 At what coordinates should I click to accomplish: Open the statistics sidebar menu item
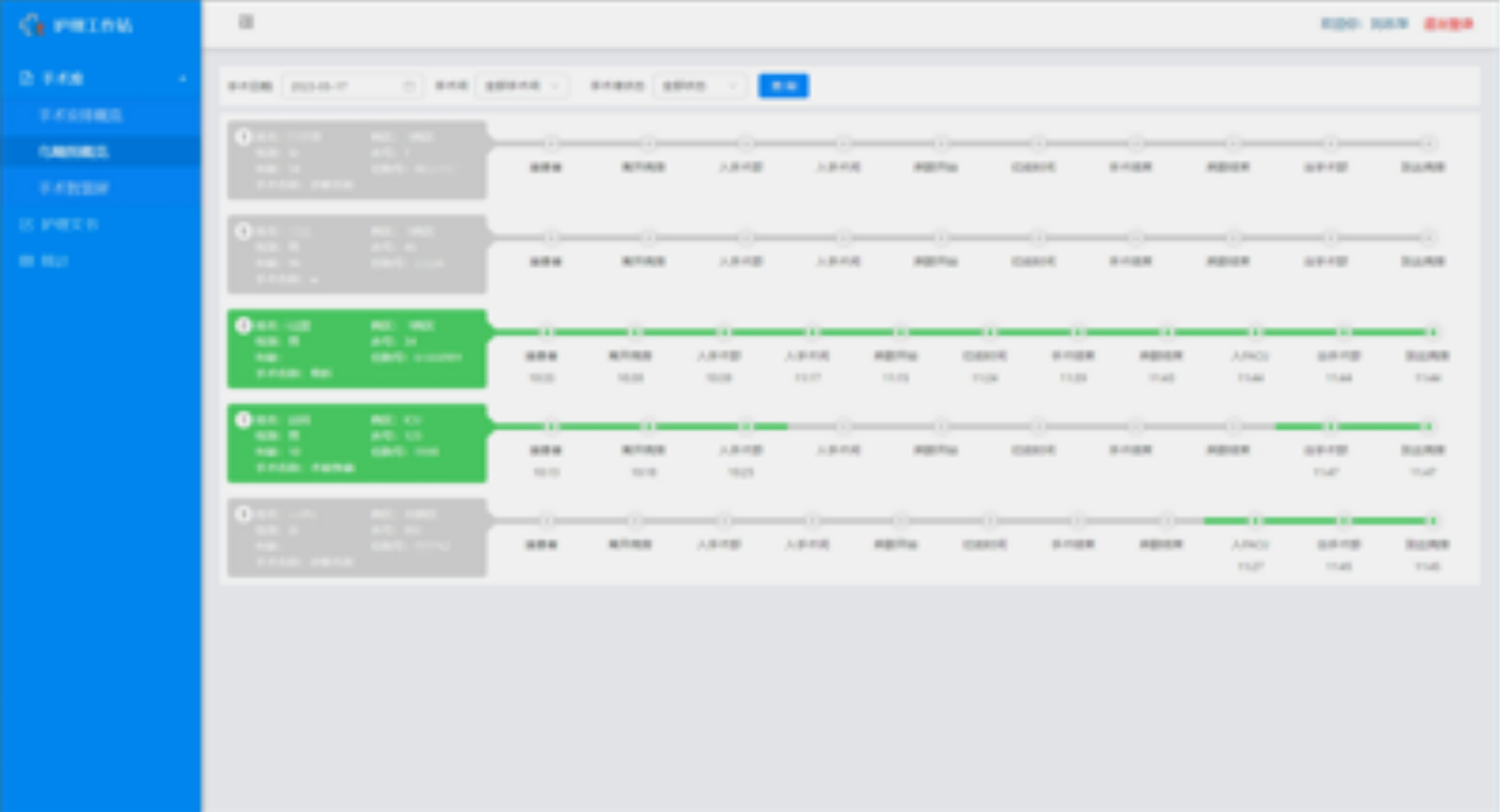click(x=54, y=261)
